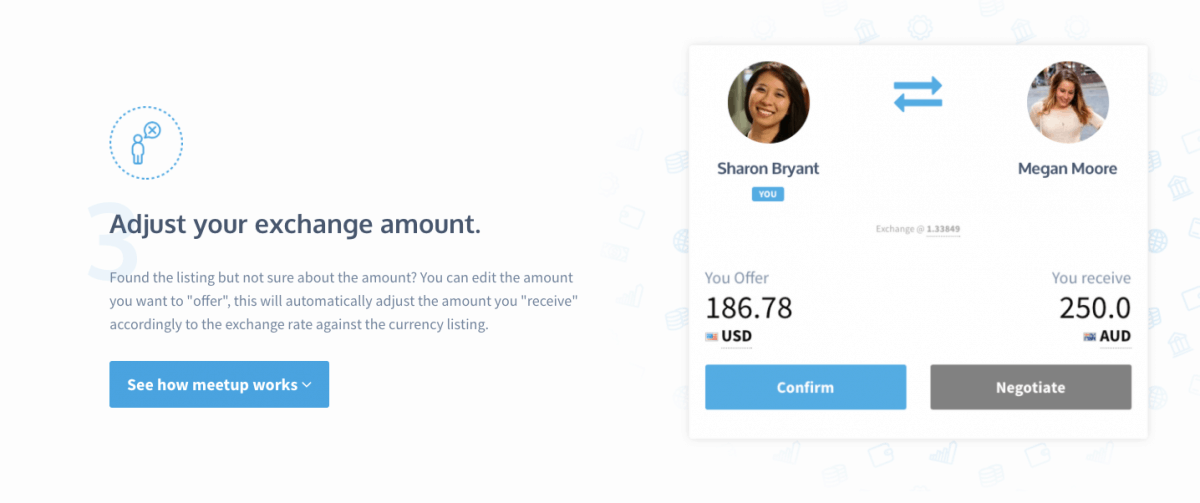The height and width of the screenshot is (503, 1200).
Task: Select Megan Moore's profile photo
Action: [x=1067, y=102]
